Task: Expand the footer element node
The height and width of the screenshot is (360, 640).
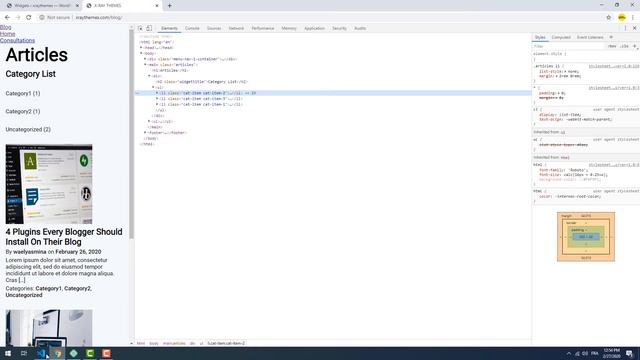Action: pos(145,132)
